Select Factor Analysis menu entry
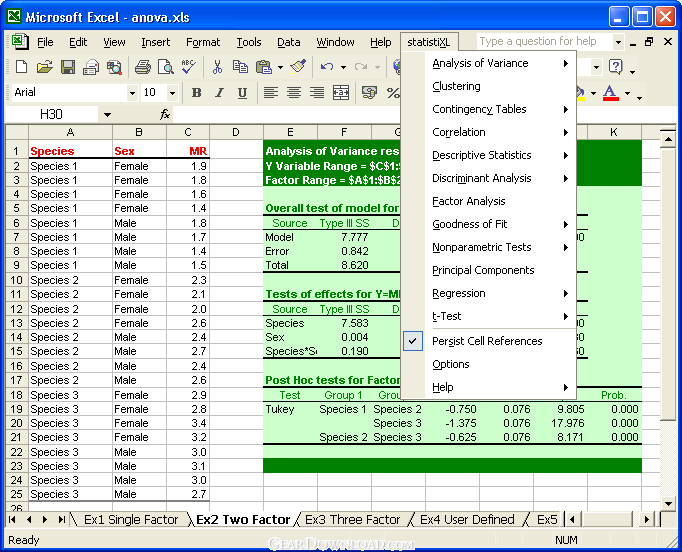 coord(500,201)
